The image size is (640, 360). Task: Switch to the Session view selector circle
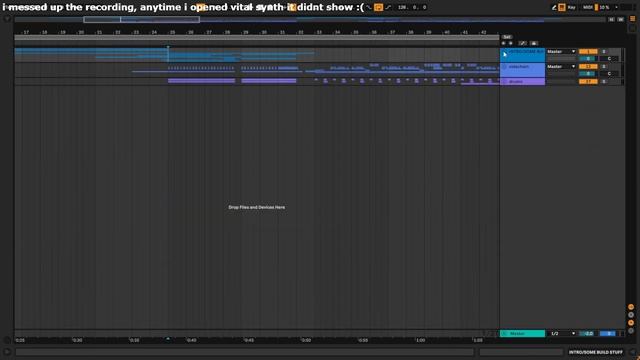pos(633,28)
